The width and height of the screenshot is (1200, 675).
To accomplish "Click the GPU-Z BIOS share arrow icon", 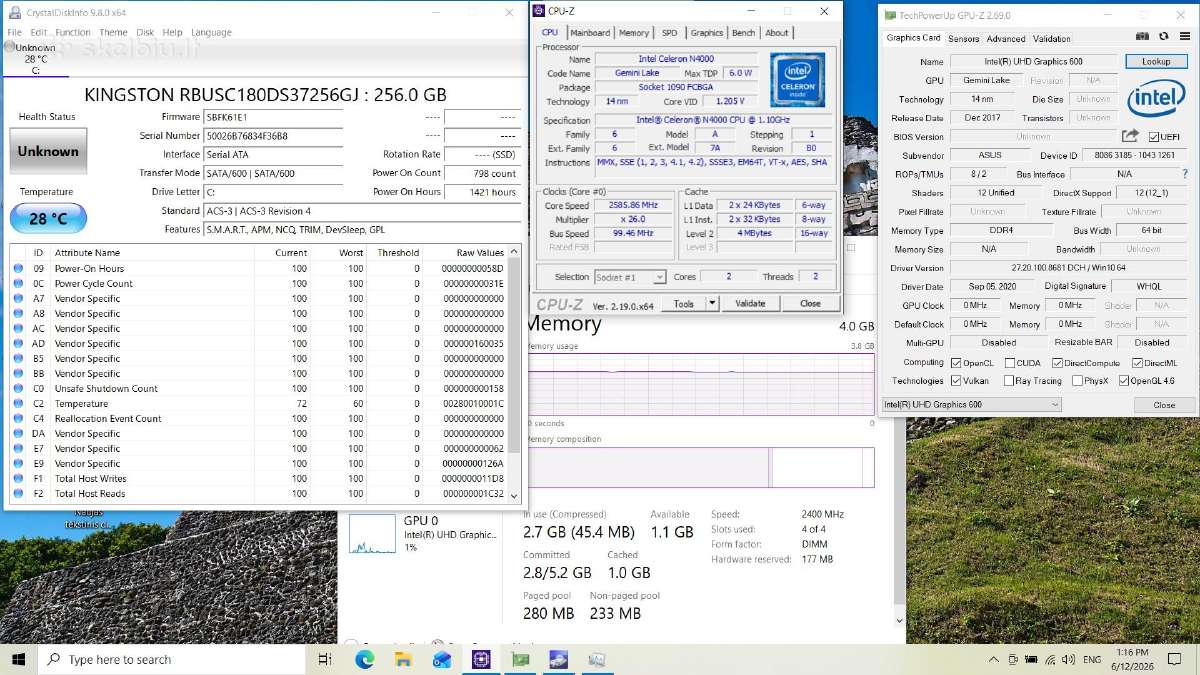I will [1130, 136].
